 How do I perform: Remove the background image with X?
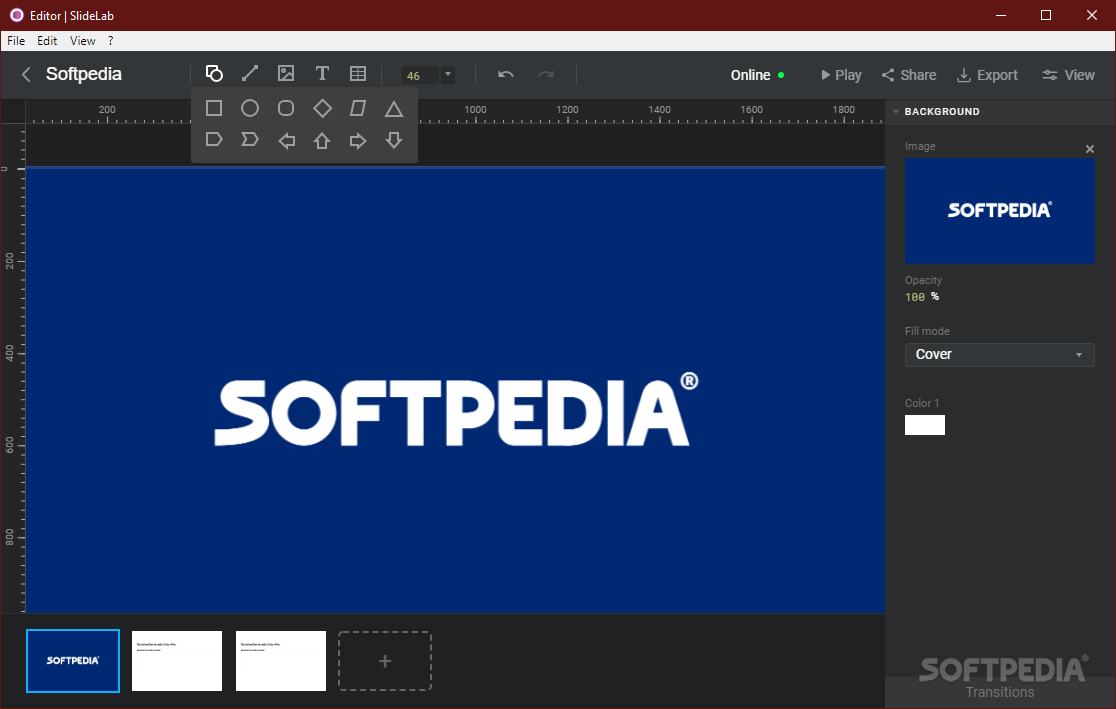(x=1090, y=149)
